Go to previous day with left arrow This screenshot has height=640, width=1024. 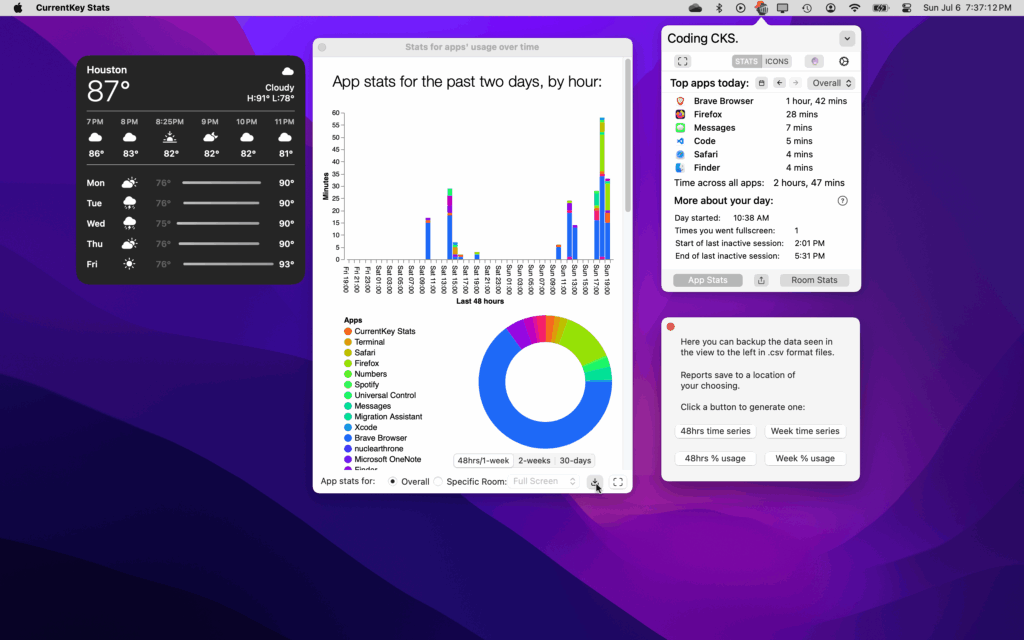pos(779,83)
